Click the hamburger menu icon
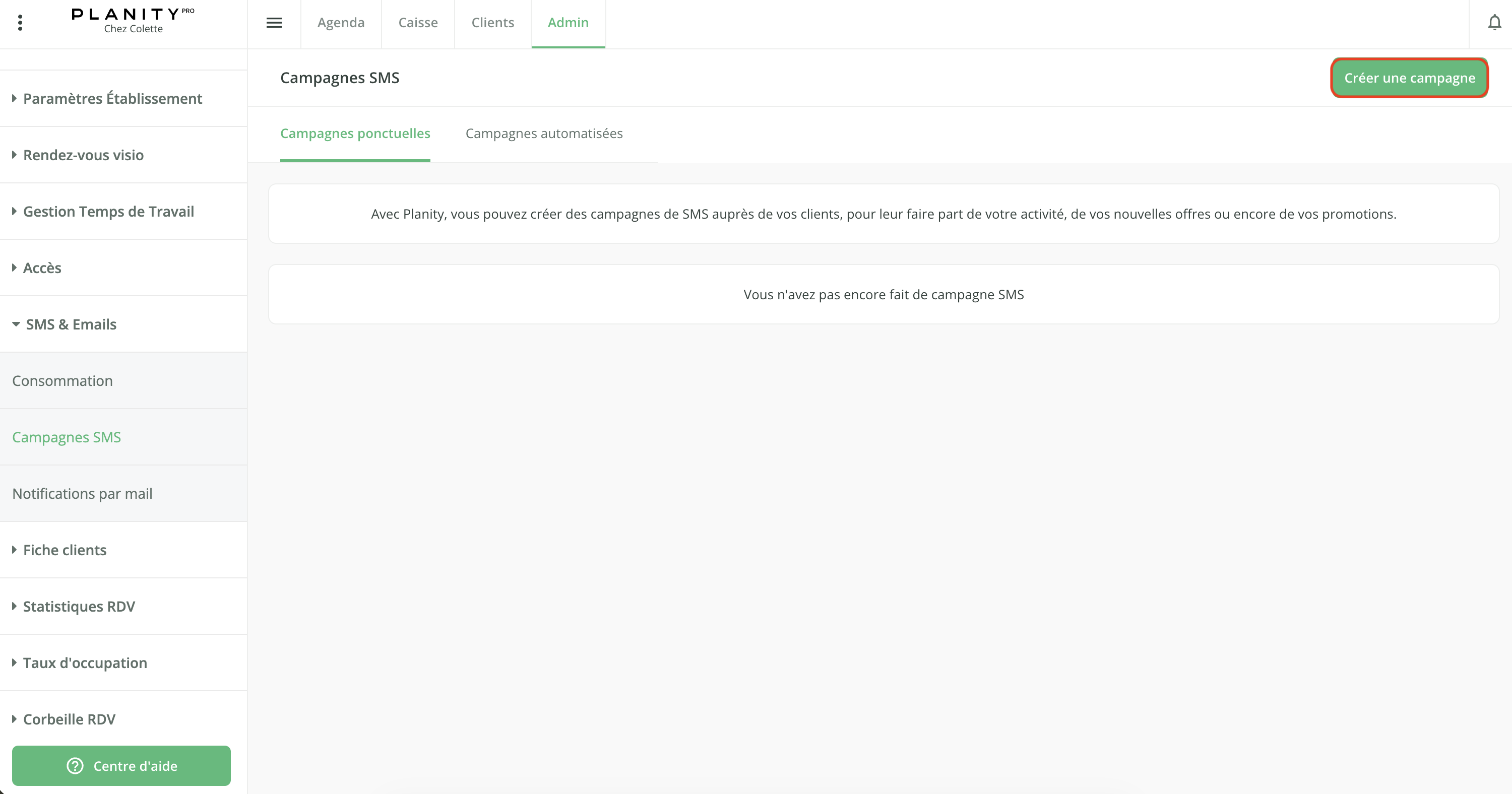Viewport: 1512px width, 794px height. pos(274,23)
